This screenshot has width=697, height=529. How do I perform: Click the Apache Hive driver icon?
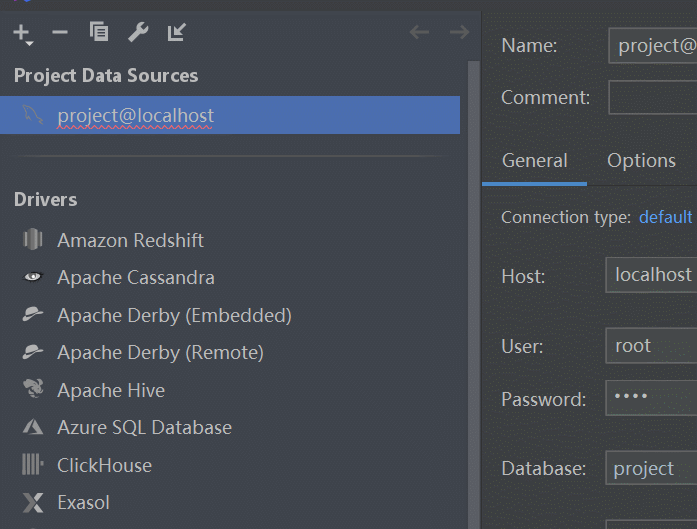[33, 389]
